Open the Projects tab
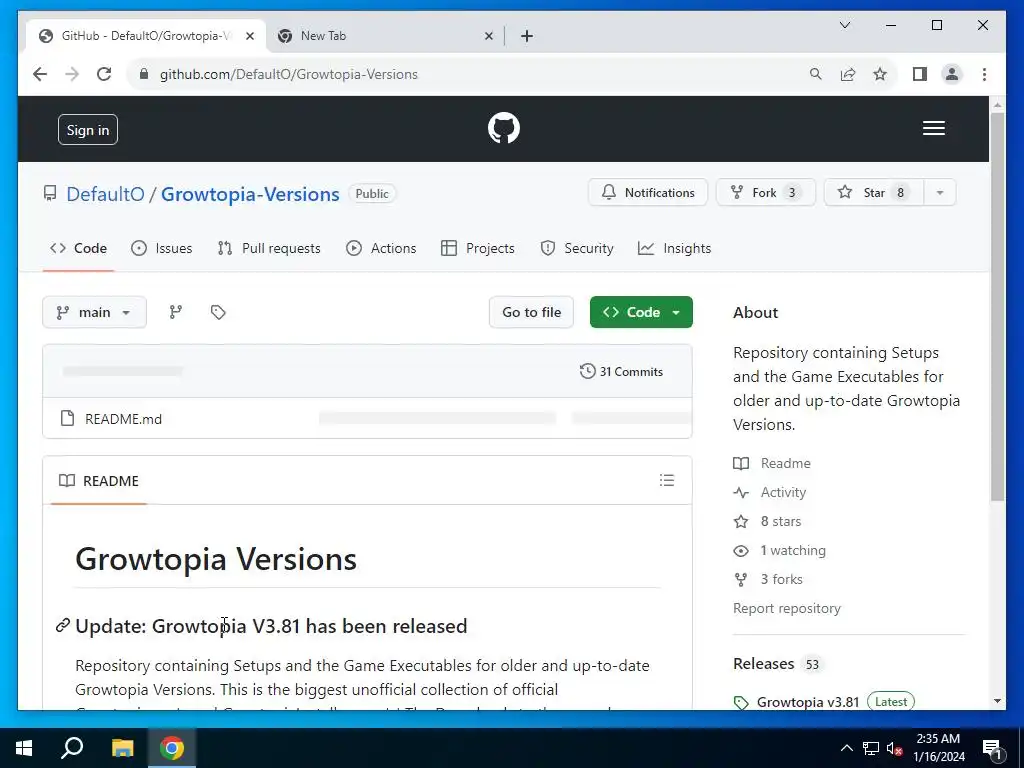This screenshot has width=1024, height=768. tap(477, 248)
